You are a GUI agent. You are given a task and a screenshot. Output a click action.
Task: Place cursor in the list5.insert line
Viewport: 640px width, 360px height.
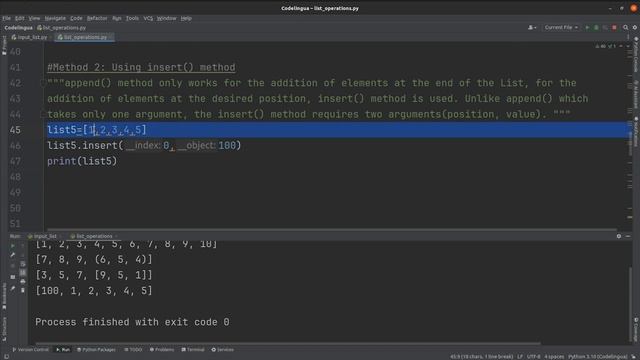144,146
